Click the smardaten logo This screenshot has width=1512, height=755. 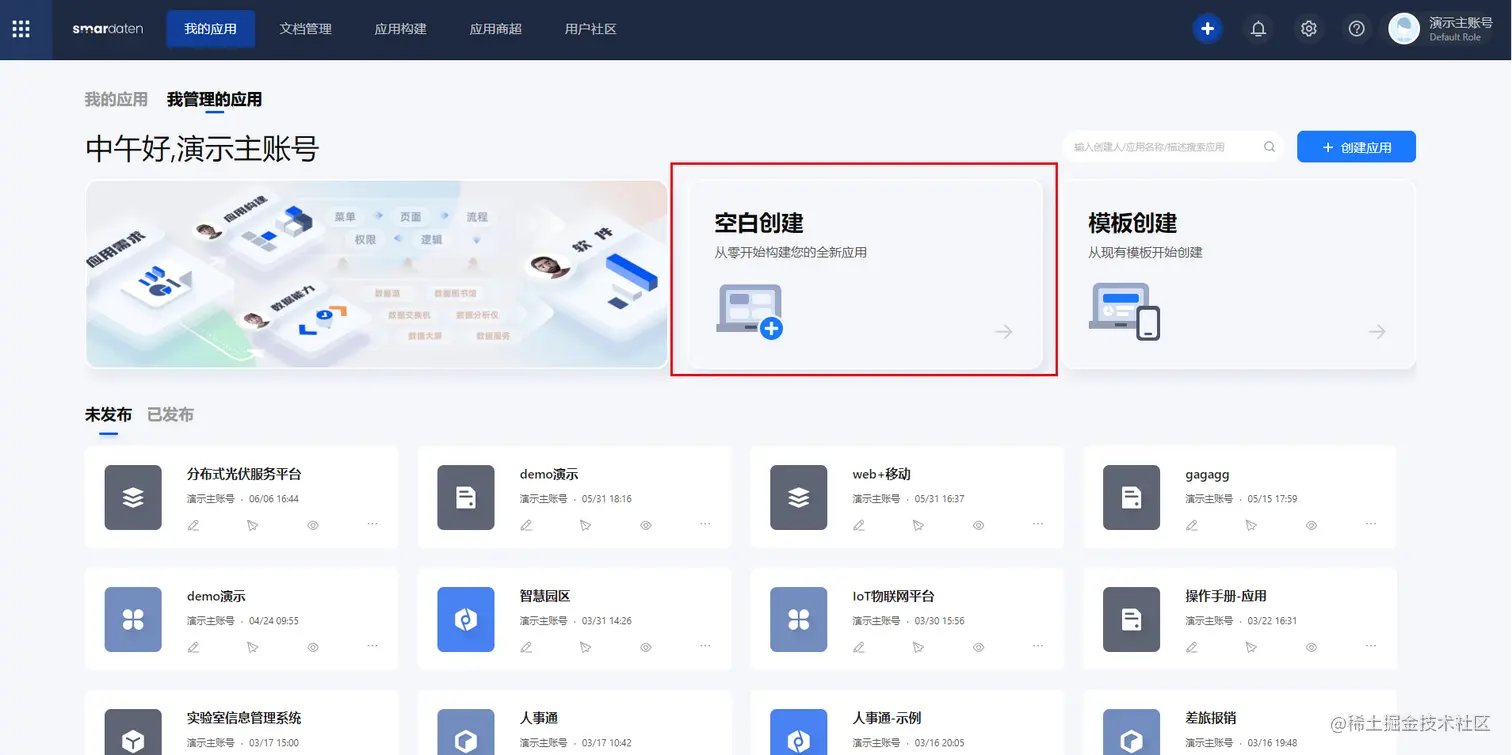[x=107, y=29]
